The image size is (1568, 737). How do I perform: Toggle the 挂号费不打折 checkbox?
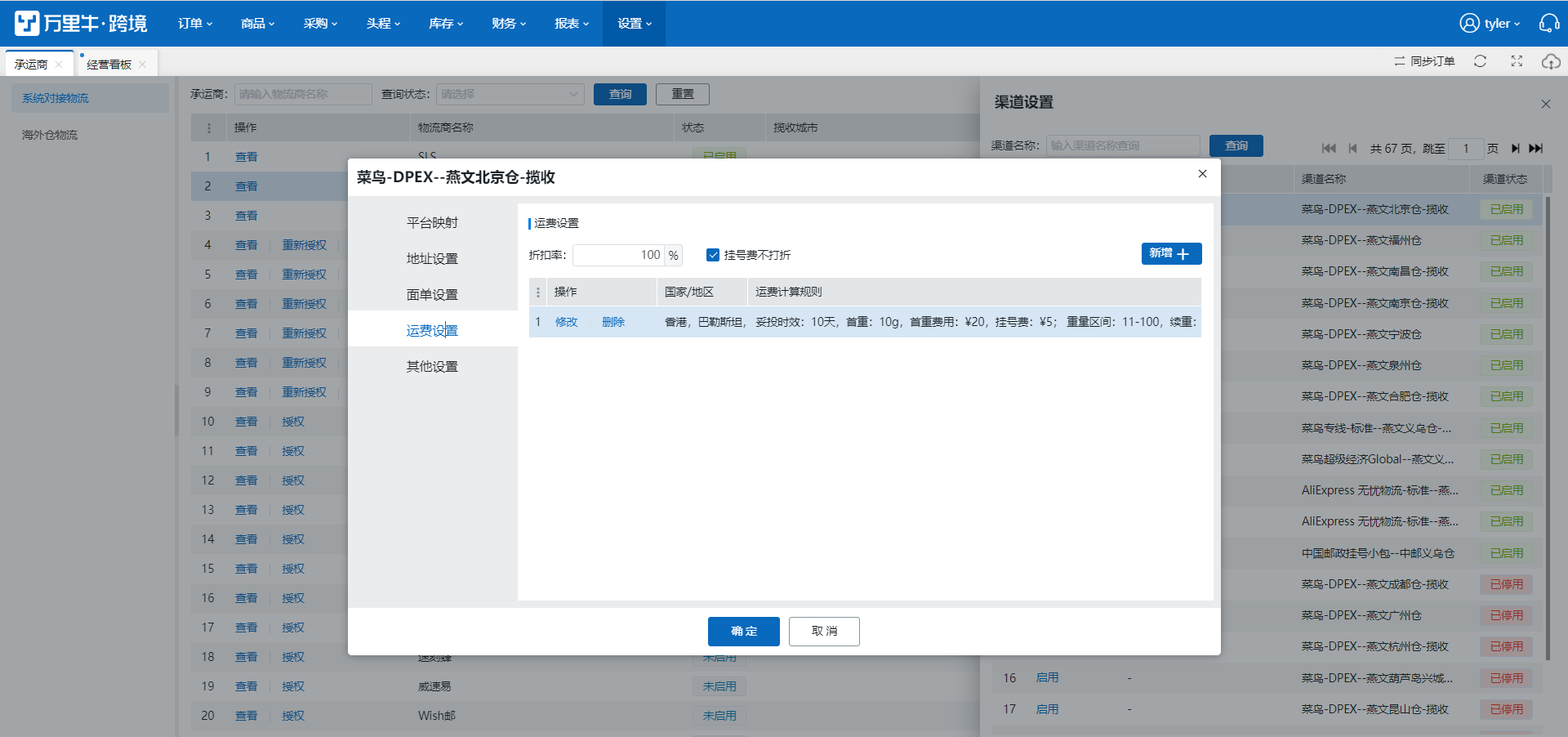click(x=713, y=255)
